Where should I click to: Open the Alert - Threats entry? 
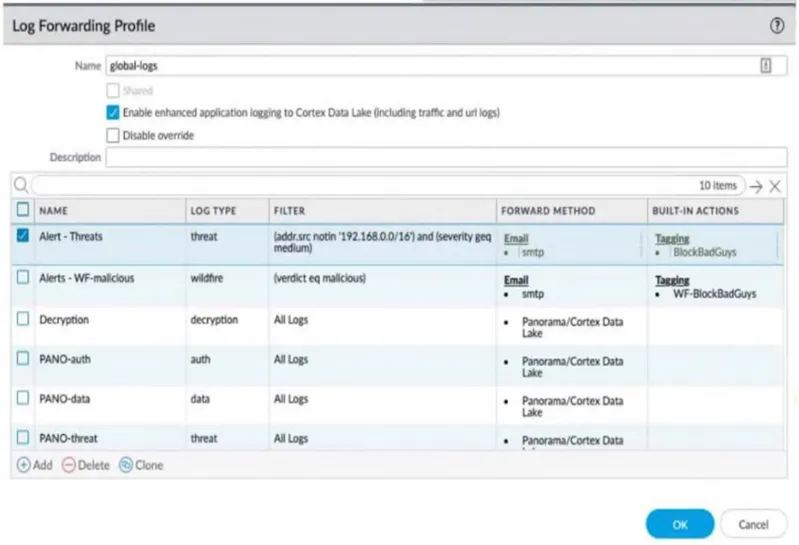point(71,236)
